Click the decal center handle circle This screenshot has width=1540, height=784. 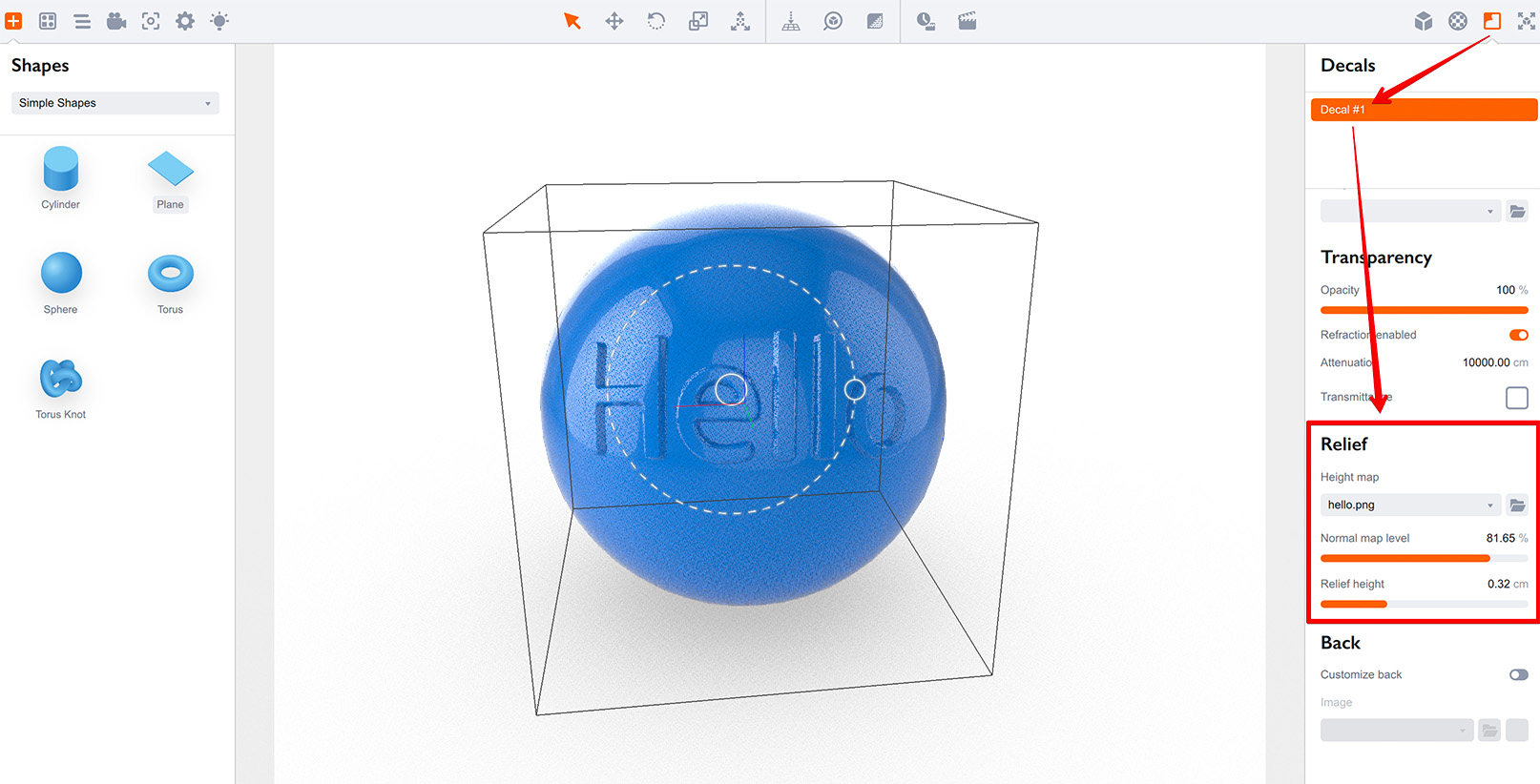click(731, 389)
